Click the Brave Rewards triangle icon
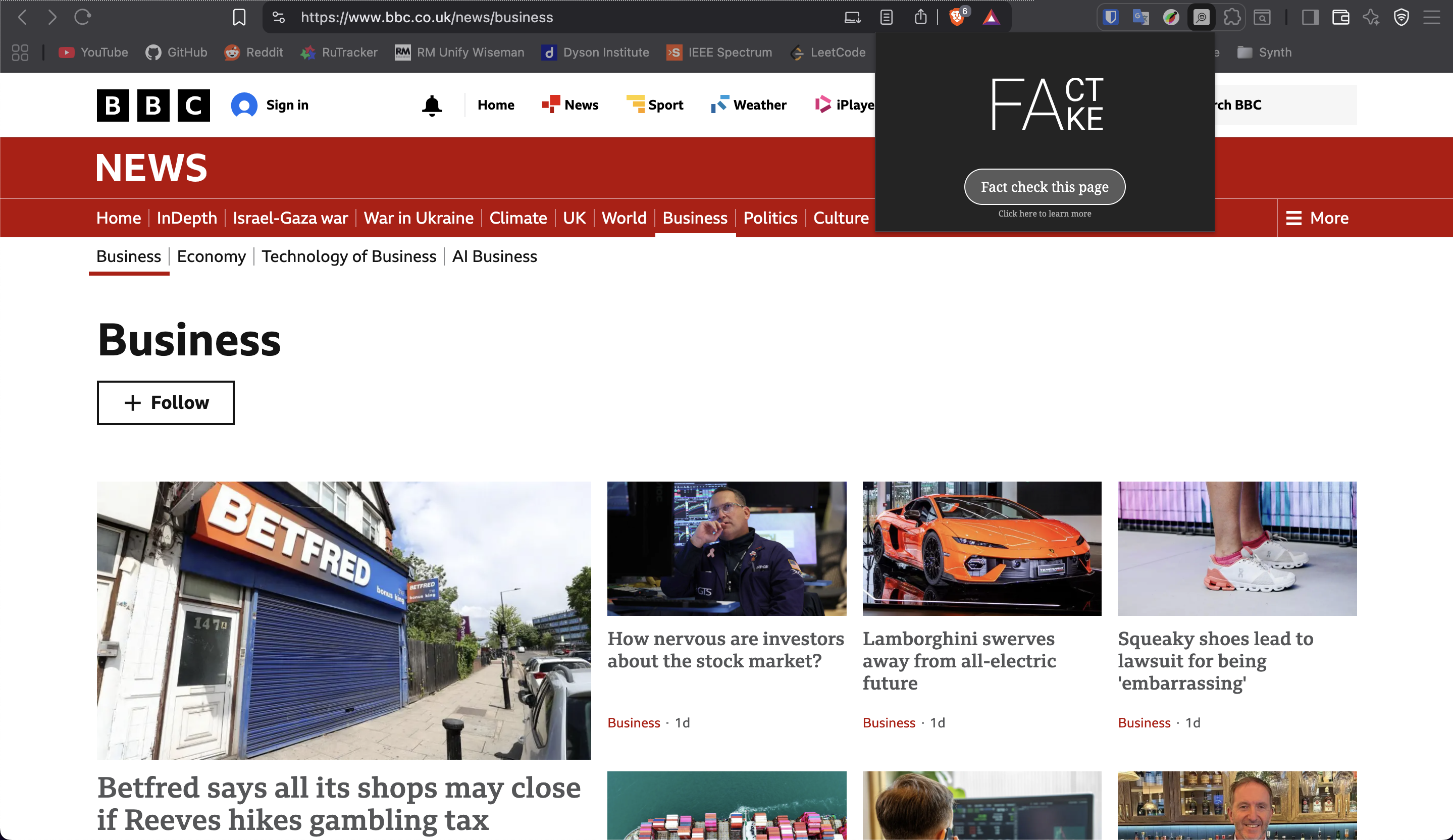The height and width of the screenshot is (840, 1453). point(991,17)
